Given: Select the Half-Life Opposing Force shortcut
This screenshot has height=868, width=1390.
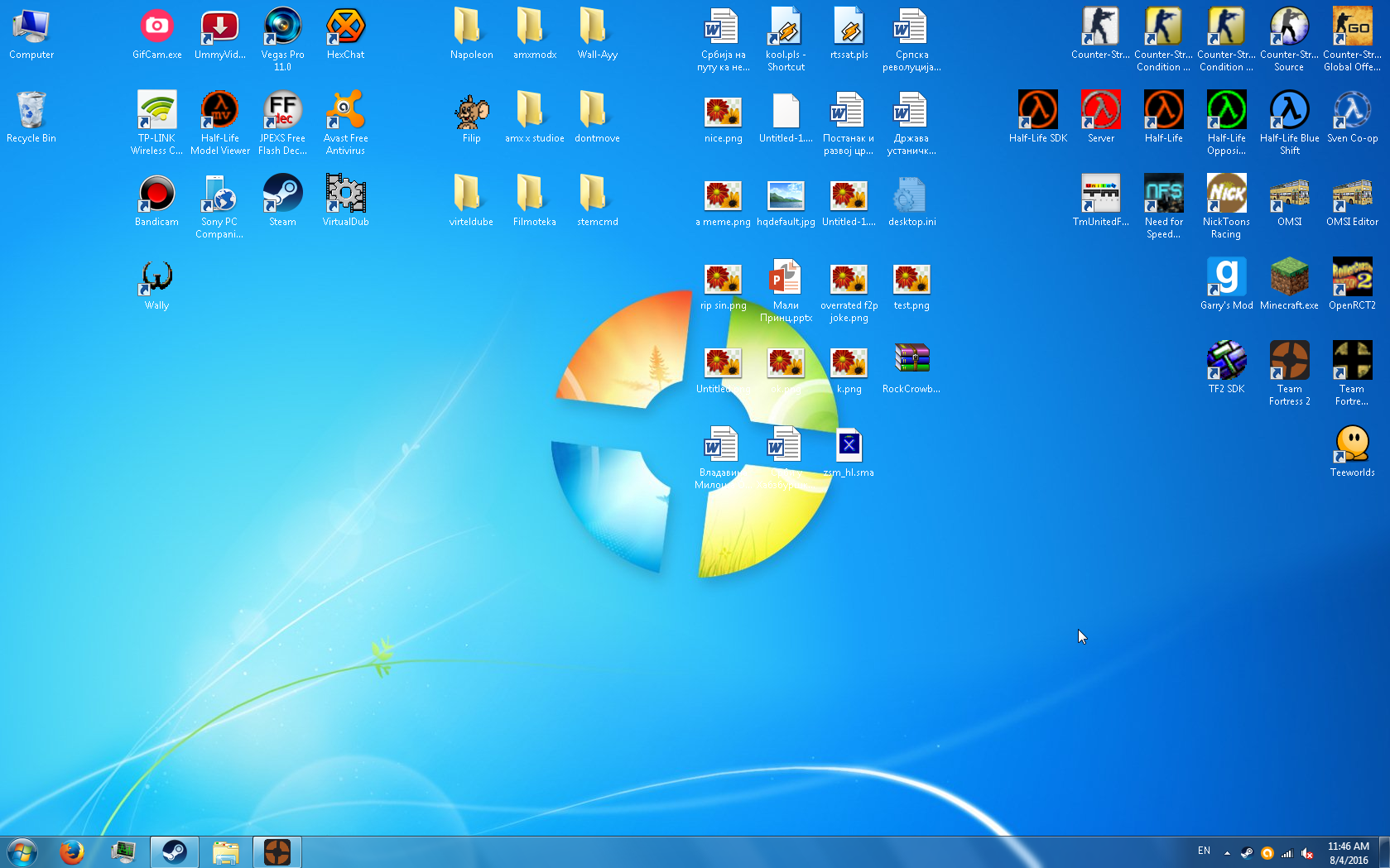Looking at the screenshot, I should point(1226,123).
